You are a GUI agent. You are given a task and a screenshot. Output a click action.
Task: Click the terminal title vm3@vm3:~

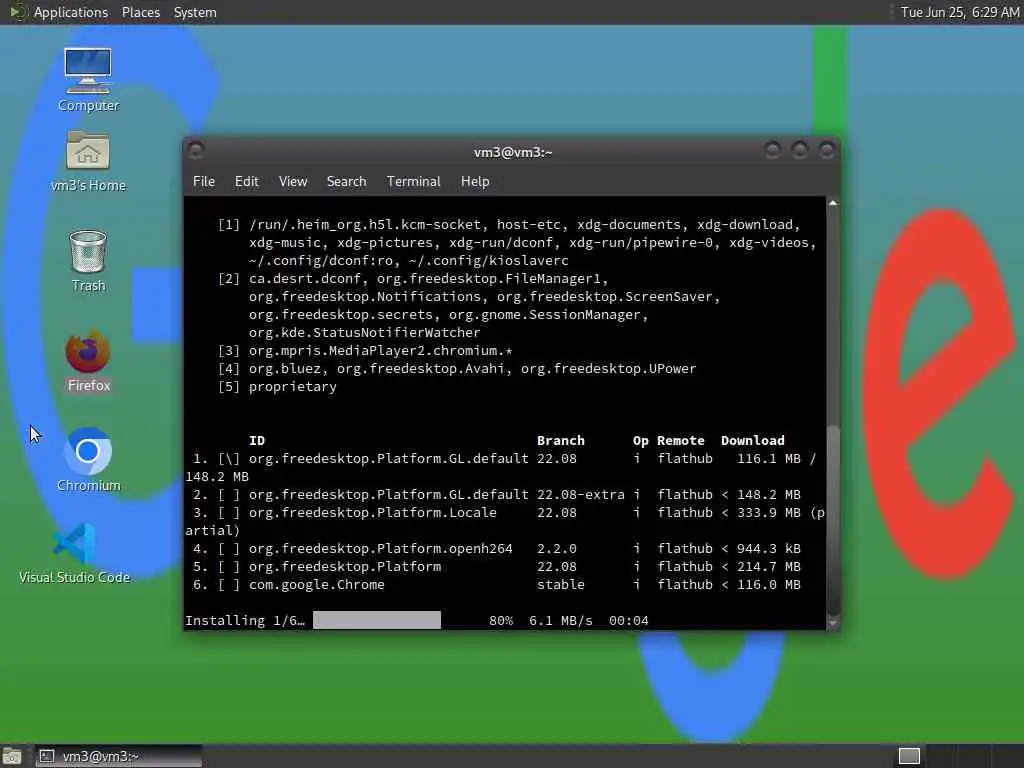(x=513, y=152)
